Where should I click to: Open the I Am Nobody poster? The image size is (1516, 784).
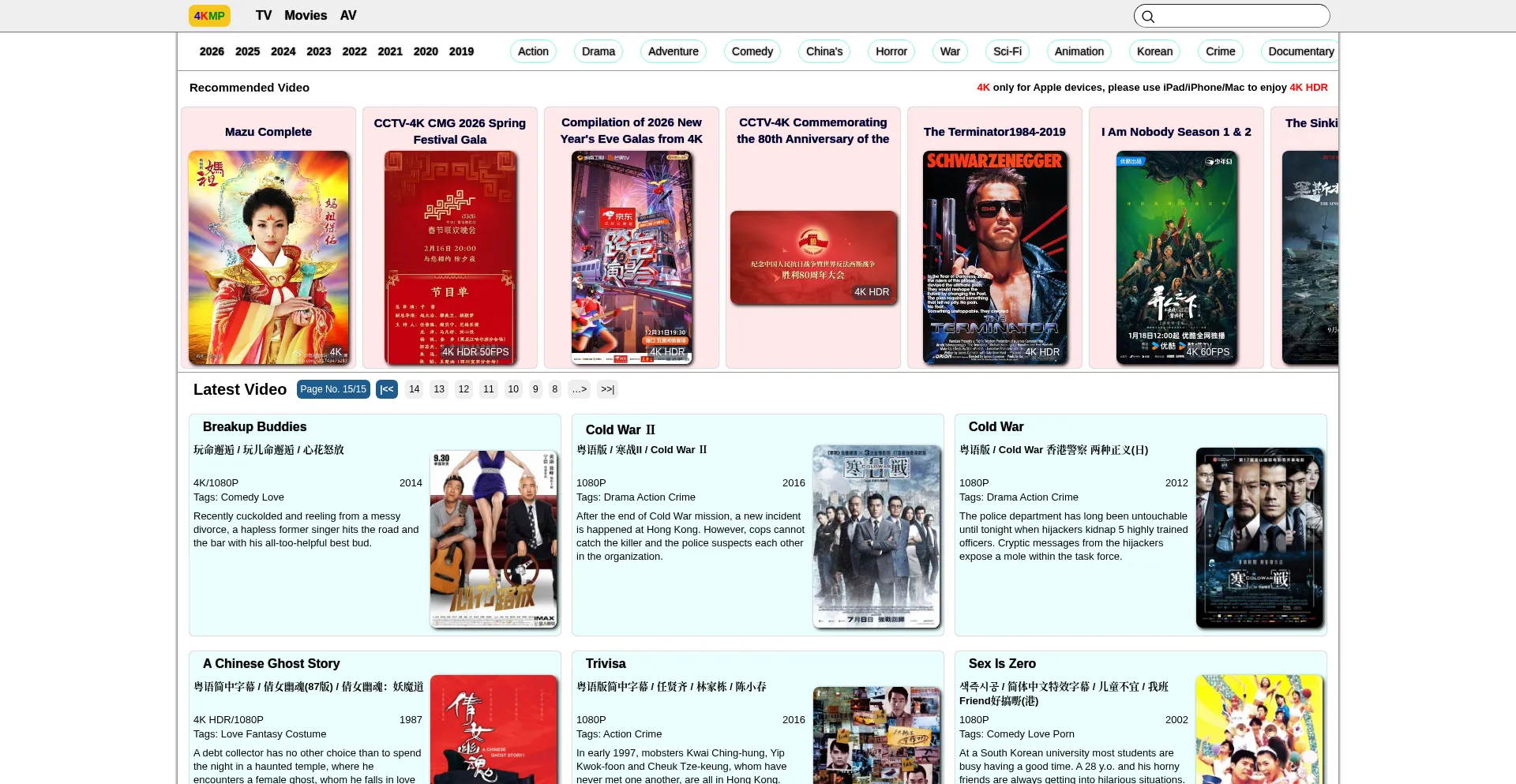[1176, 257]
